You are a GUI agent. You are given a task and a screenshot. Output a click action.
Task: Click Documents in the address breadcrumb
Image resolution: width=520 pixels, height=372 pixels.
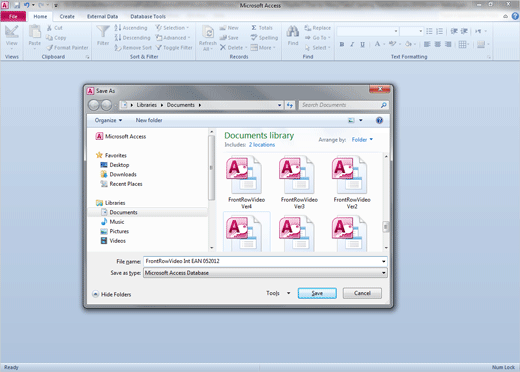[180, 105]
